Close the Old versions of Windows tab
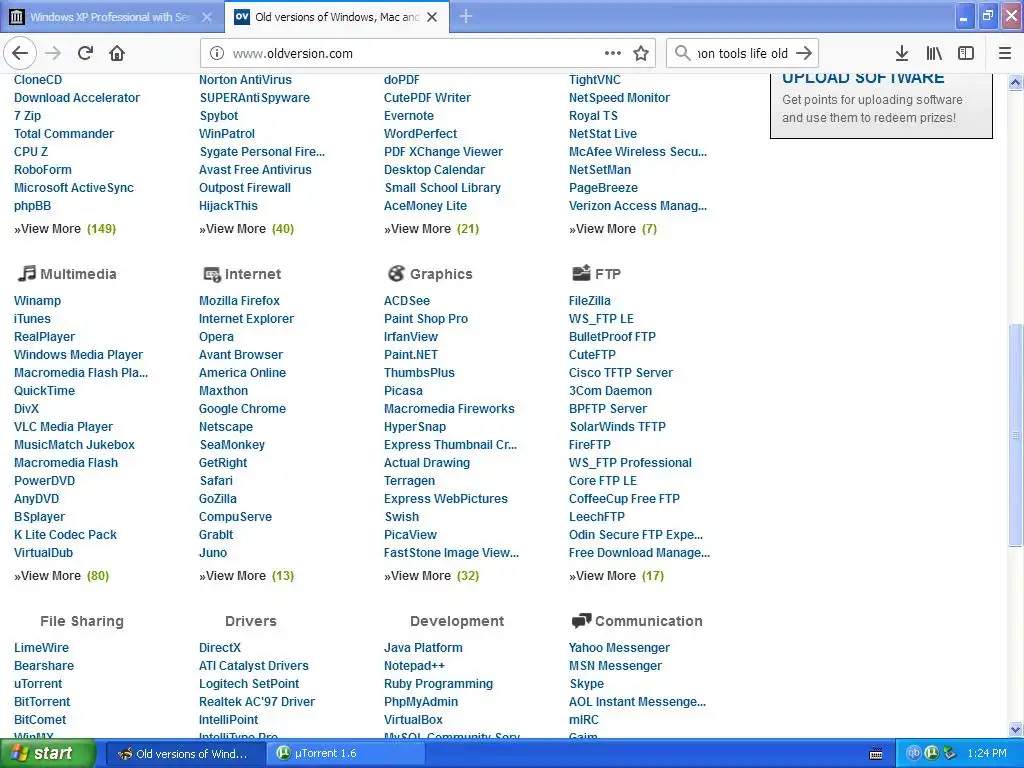Screen dimensions: 1024x768 point(432,17)
